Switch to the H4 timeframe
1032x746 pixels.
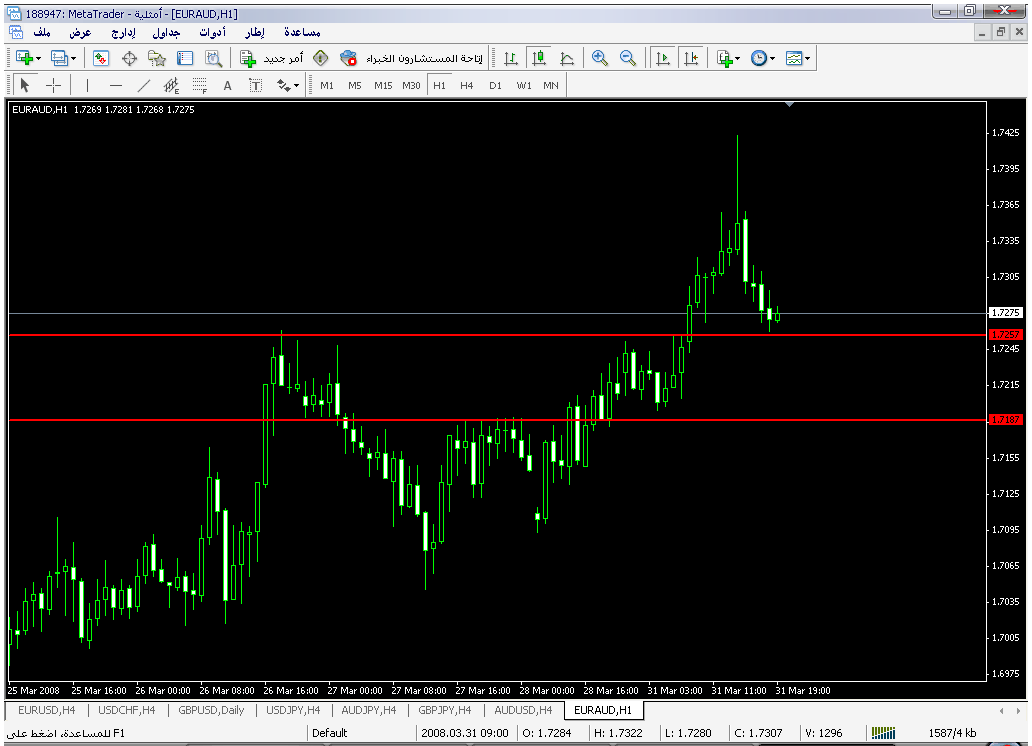coord(466,85)
